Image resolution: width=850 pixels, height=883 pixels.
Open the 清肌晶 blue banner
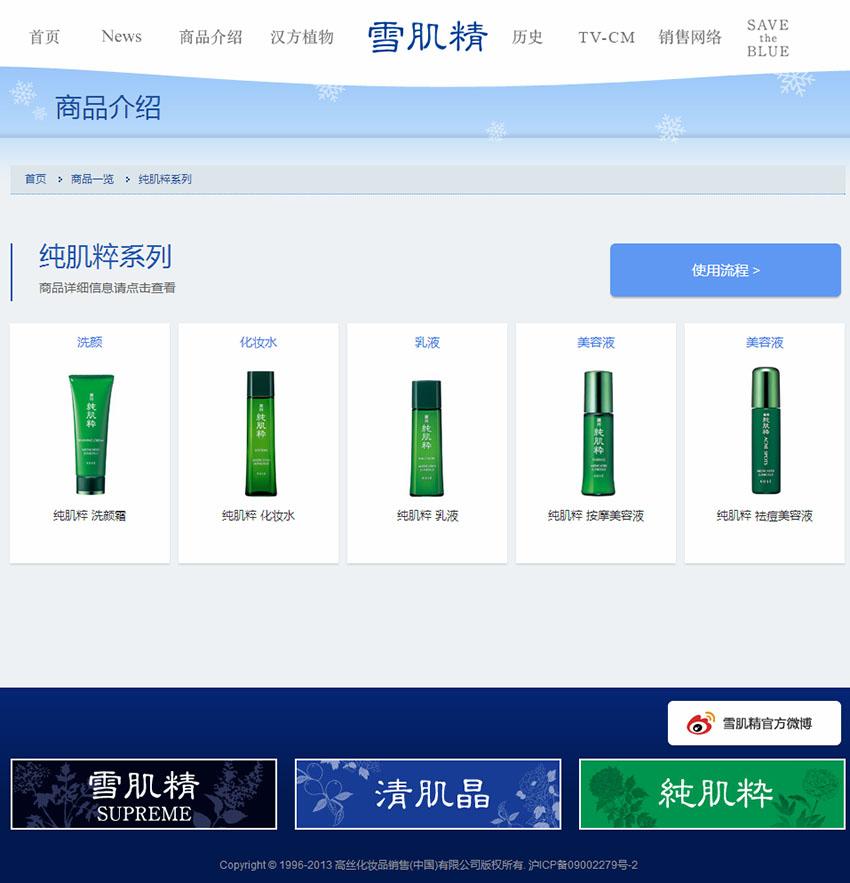pyautogui.click(x=428, y=794)
